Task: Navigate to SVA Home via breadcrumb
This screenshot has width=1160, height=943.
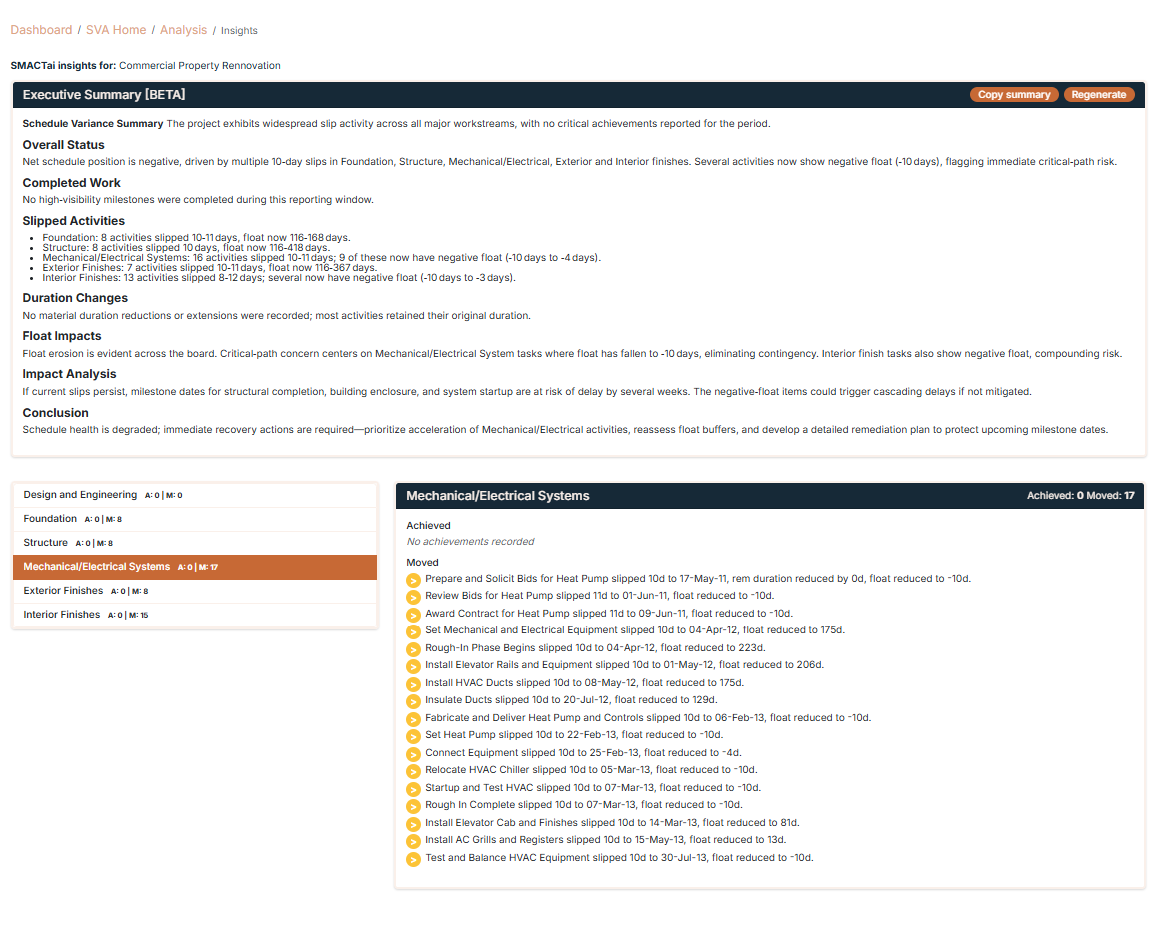Action: pos(116,29)
